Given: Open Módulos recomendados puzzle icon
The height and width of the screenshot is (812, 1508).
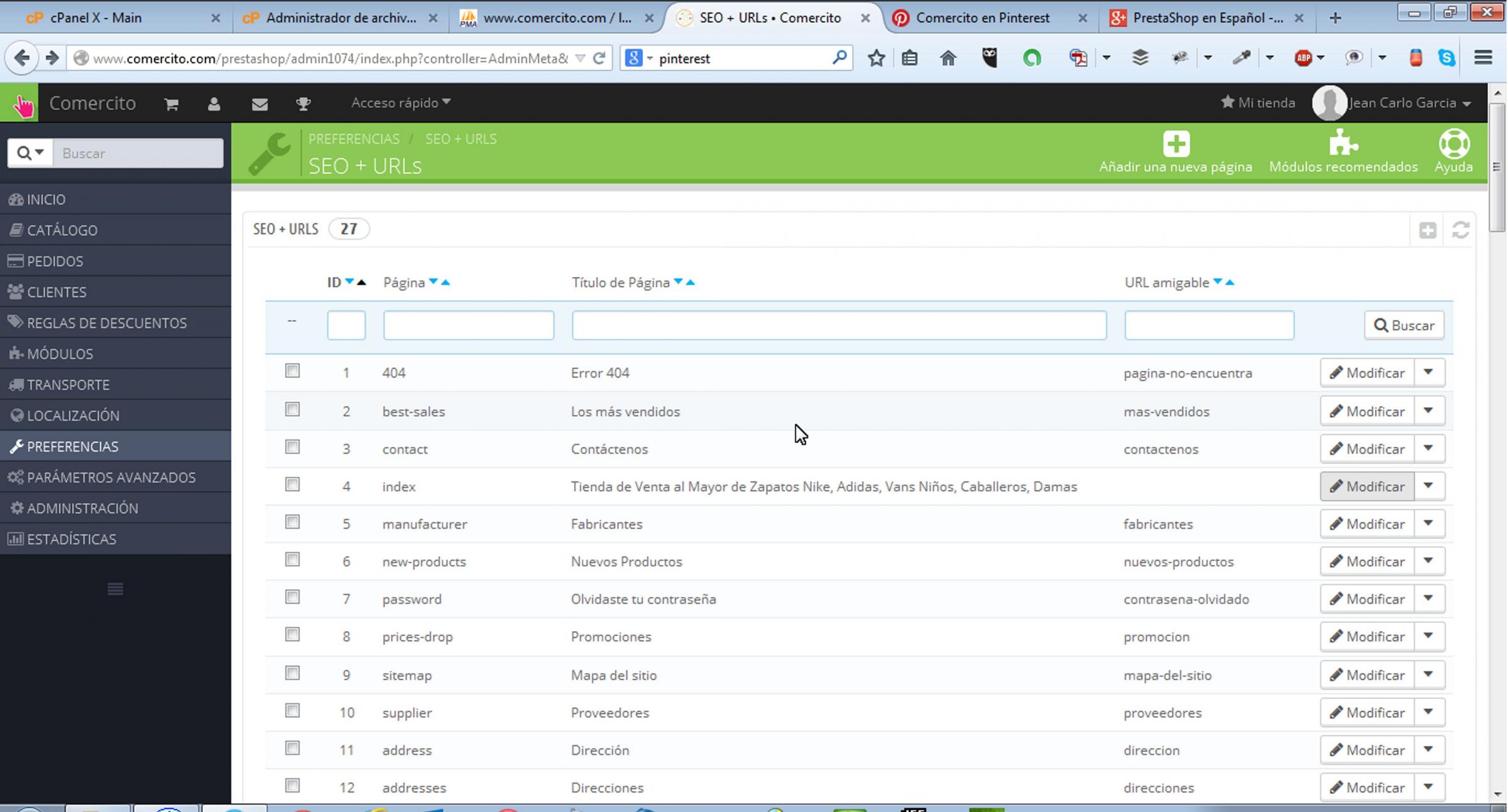Looking at the screenshot, I should point(1343,143).
